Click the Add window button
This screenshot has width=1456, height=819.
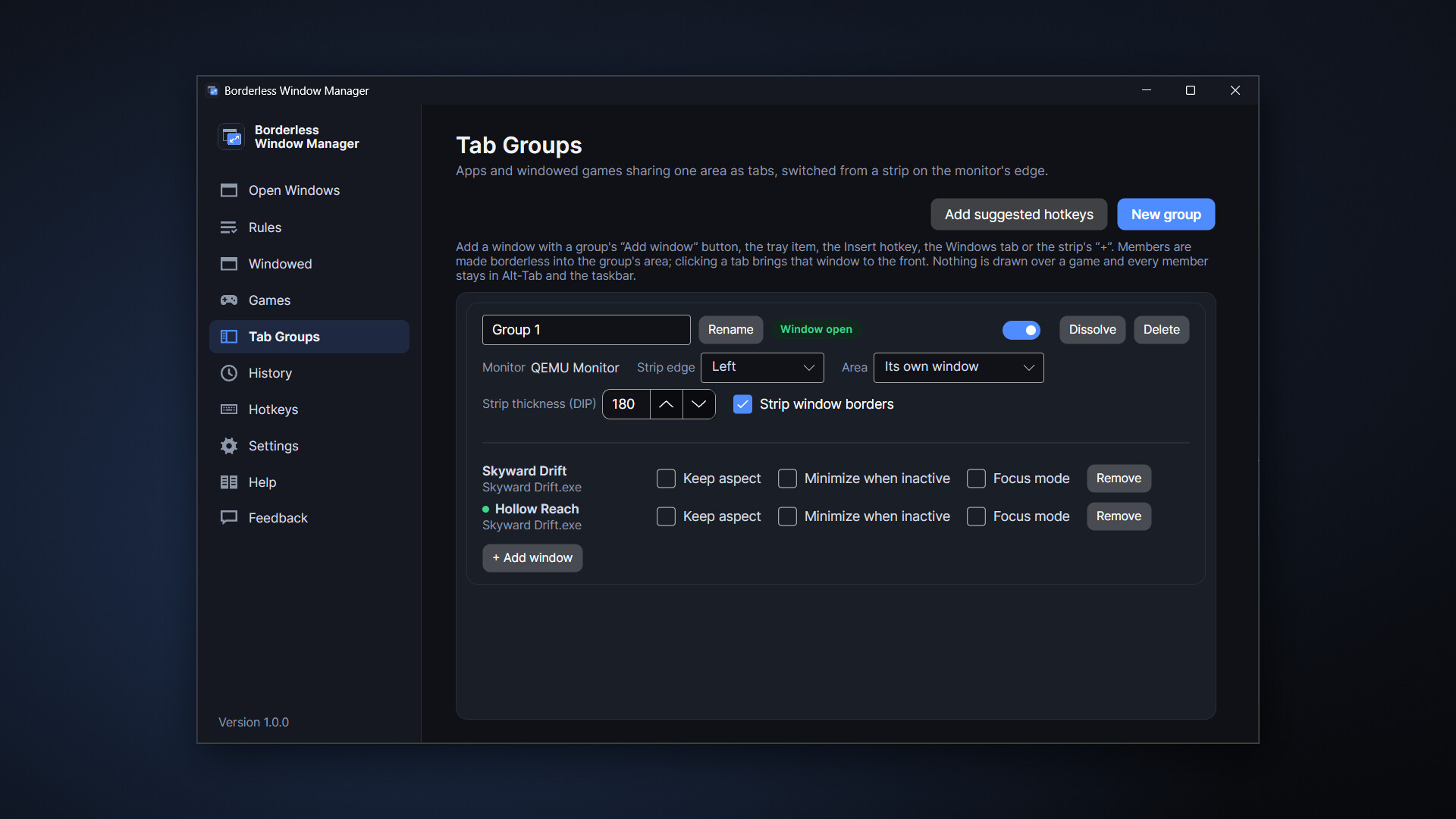coord(532,558)
